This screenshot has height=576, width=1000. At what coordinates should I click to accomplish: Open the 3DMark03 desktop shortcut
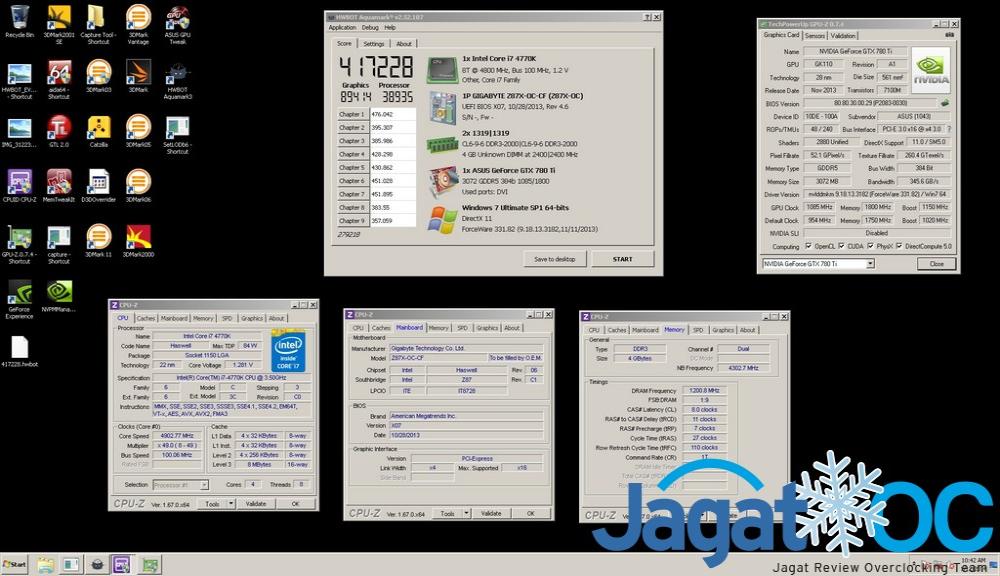pyautogui.click(x=99, y=77)
